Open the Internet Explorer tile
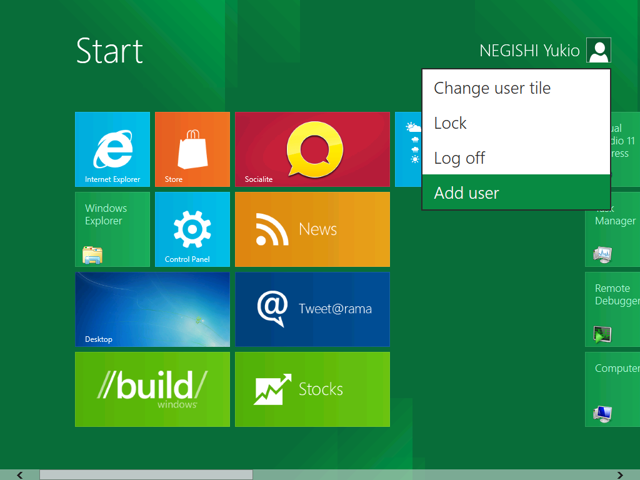This screenshot has height=480, width=640. coord(112,149)
